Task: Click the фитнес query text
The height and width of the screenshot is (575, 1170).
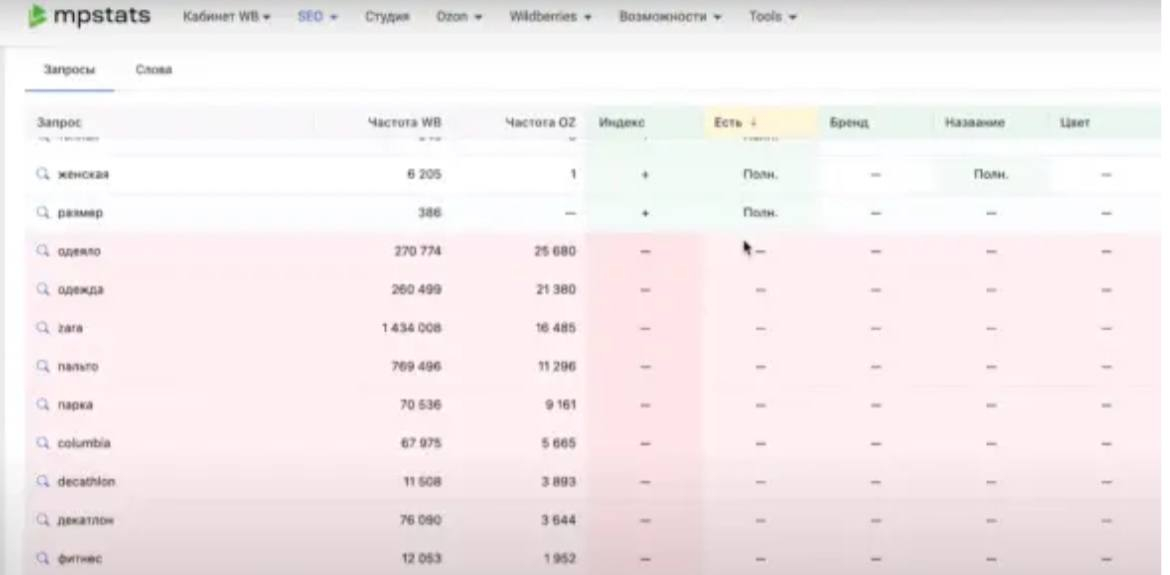Action: pyautogui.click(x=79, y=559)
